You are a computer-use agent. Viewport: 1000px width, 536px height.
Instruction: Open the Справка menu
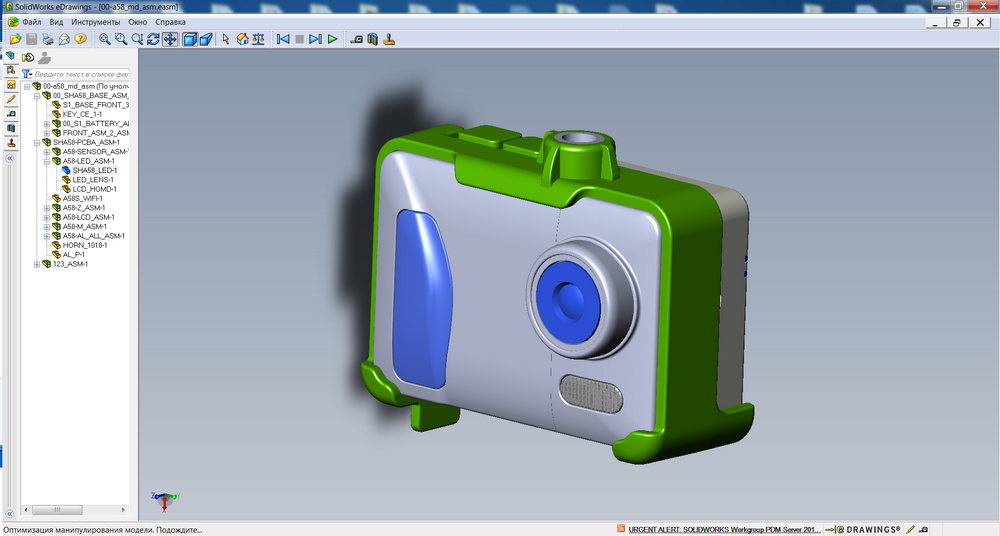click(170, 22)
